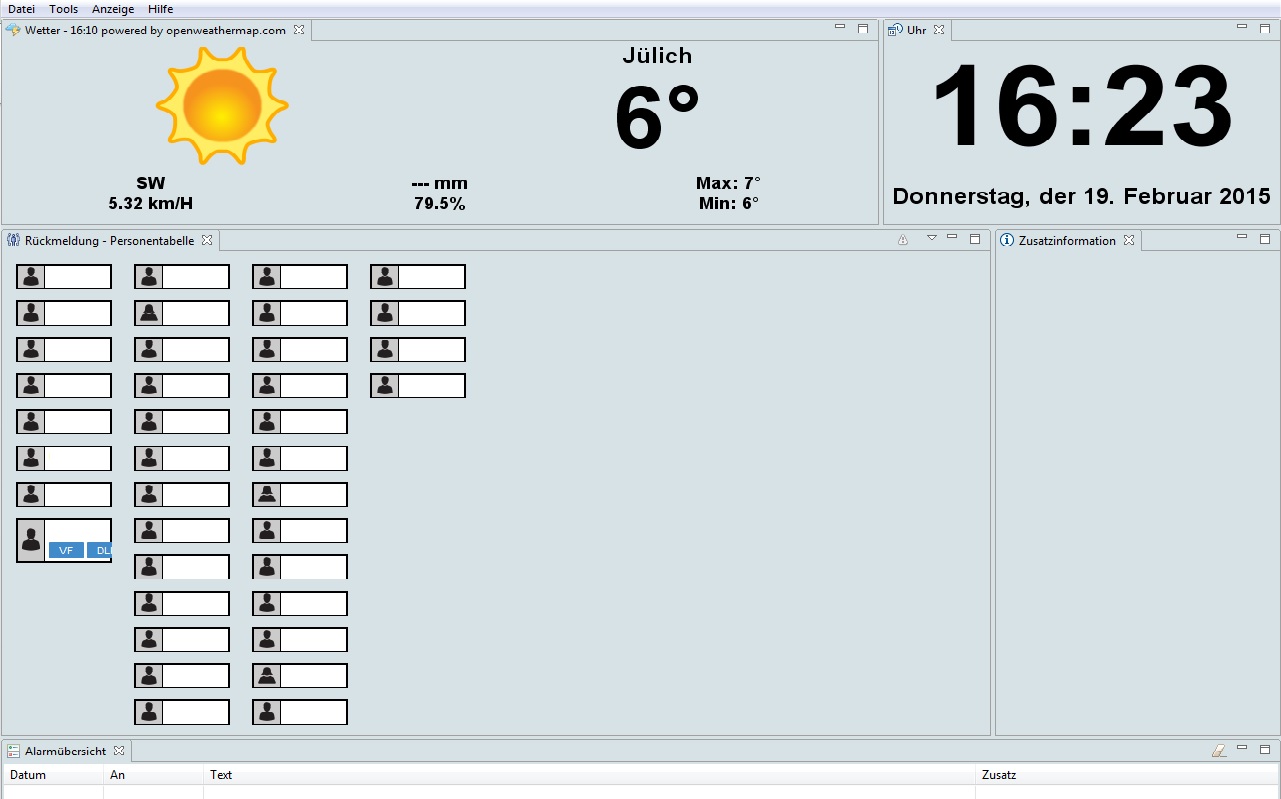The width and height of the screenshot is (1281, 799).
Task: Click the Text column header in alarm table
Action: (x=221, y=775)
